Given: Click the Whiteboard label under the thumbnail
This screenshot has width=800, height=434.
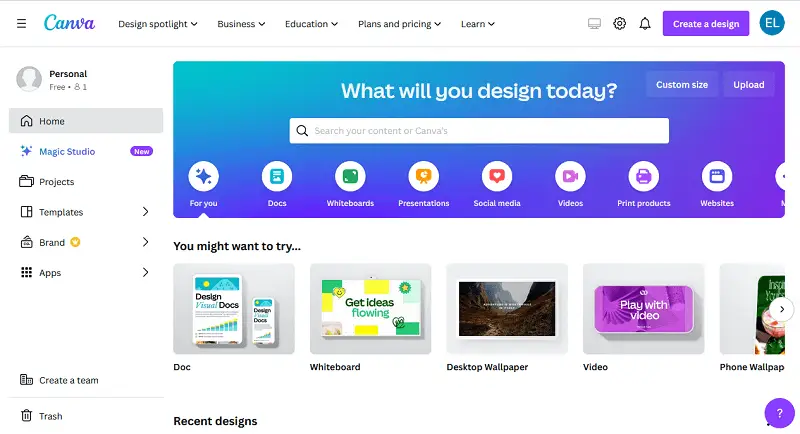Looking at the screenshot, I should click(x=335, y=367).
